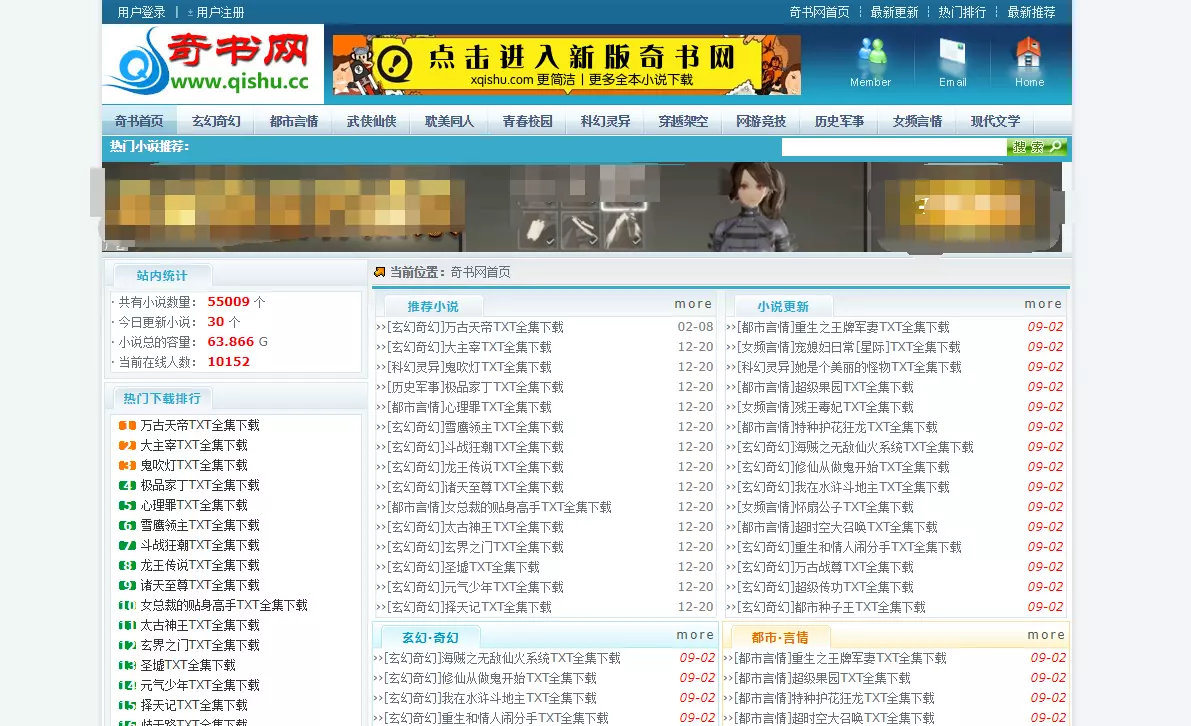Screen dimensions: 1191x726
Task: Open 龙王传说TXT全集下载 in 热门下载排行
Action: coord(200,566)
